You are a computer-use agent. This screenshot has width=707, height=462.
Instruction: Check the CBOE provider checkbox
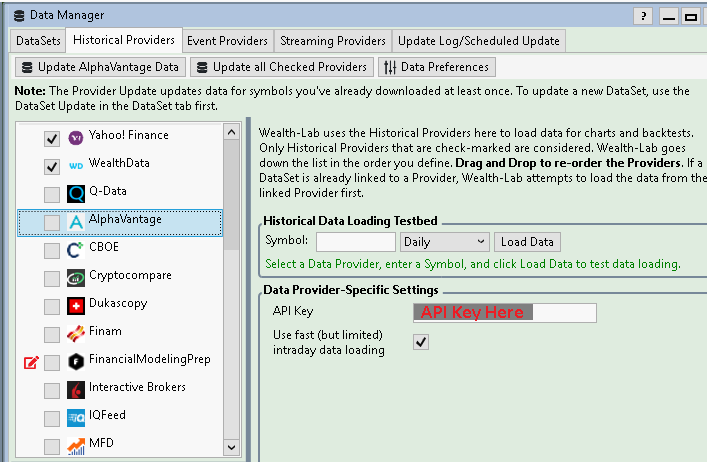52,250
